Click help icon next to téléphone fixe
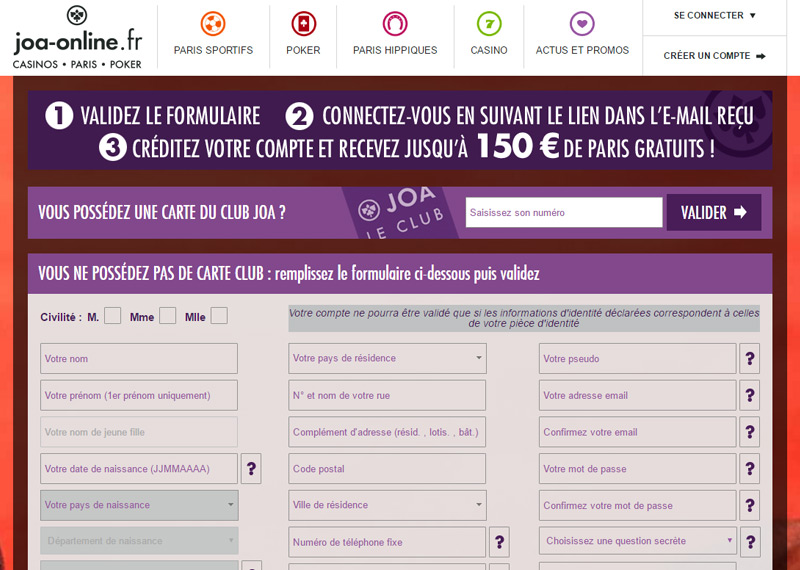 tap(499, 542)
